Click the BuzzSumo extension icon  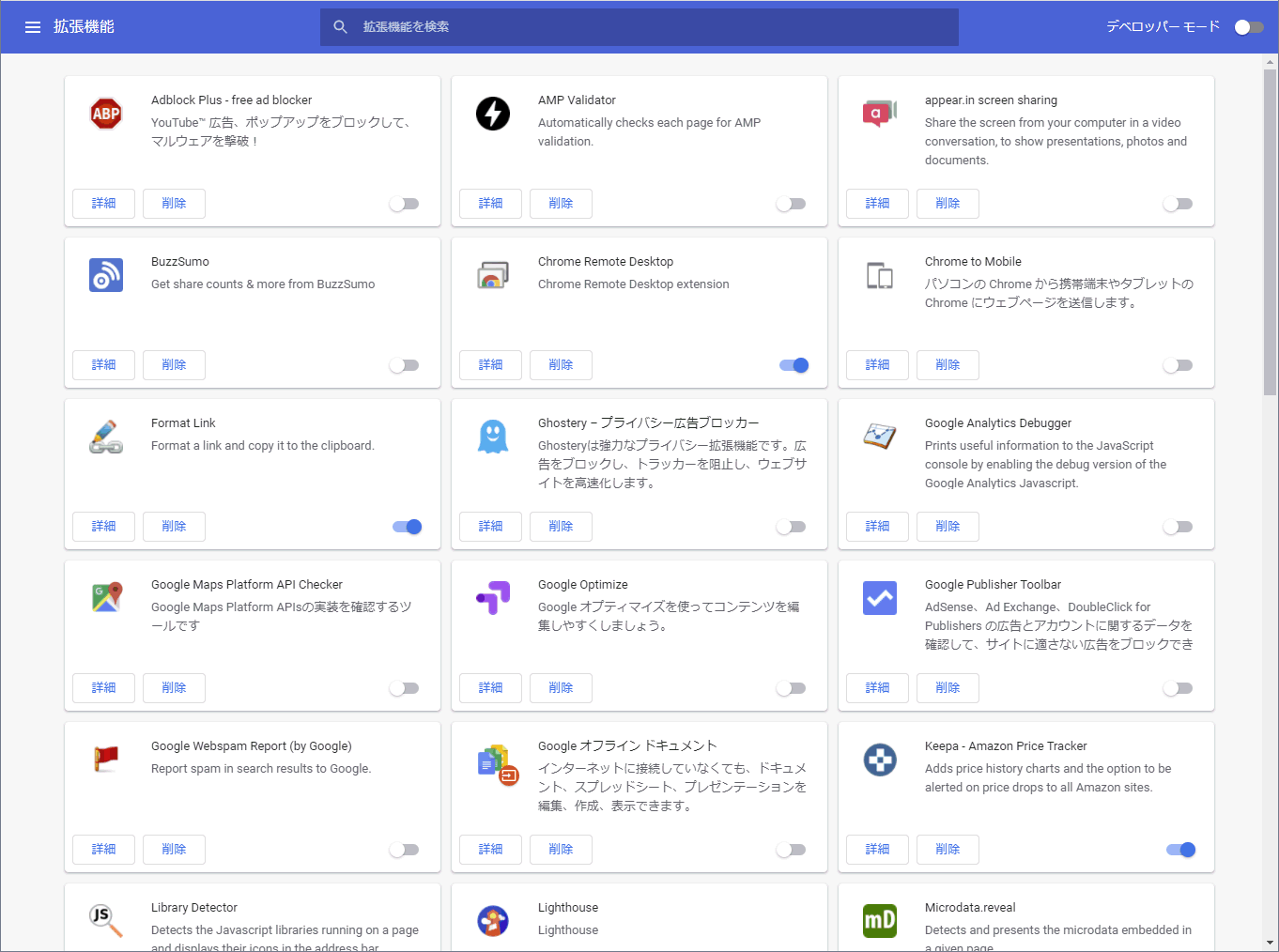point(106,275)
